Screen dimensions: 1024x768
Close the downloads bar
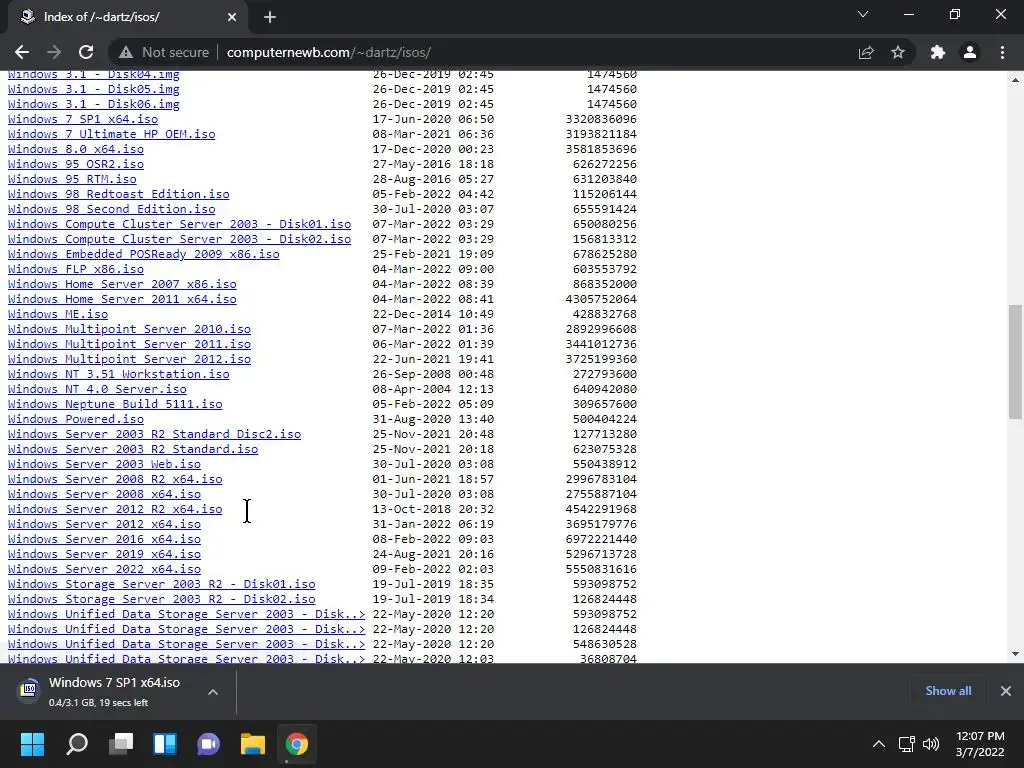coord(1006,691)
